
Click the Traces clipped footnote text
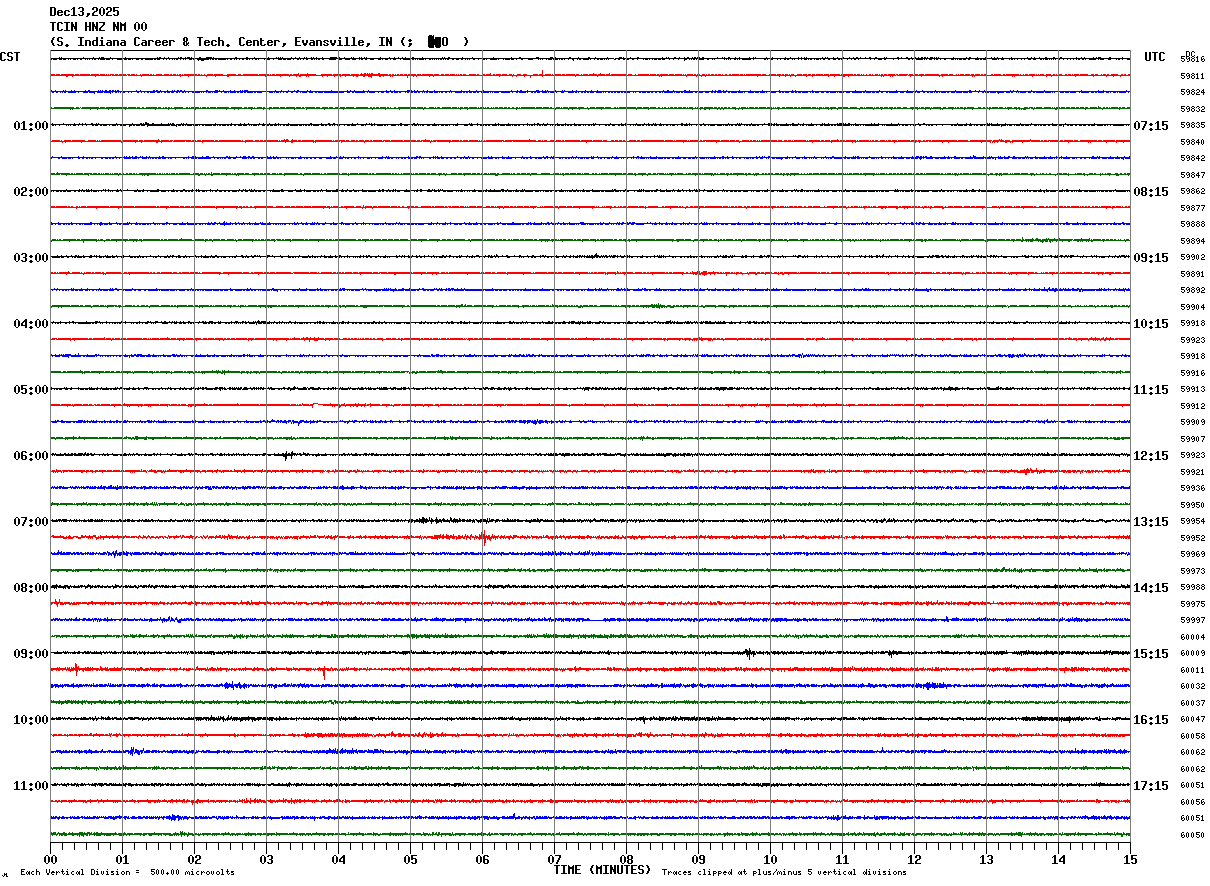tap(784, 873)
